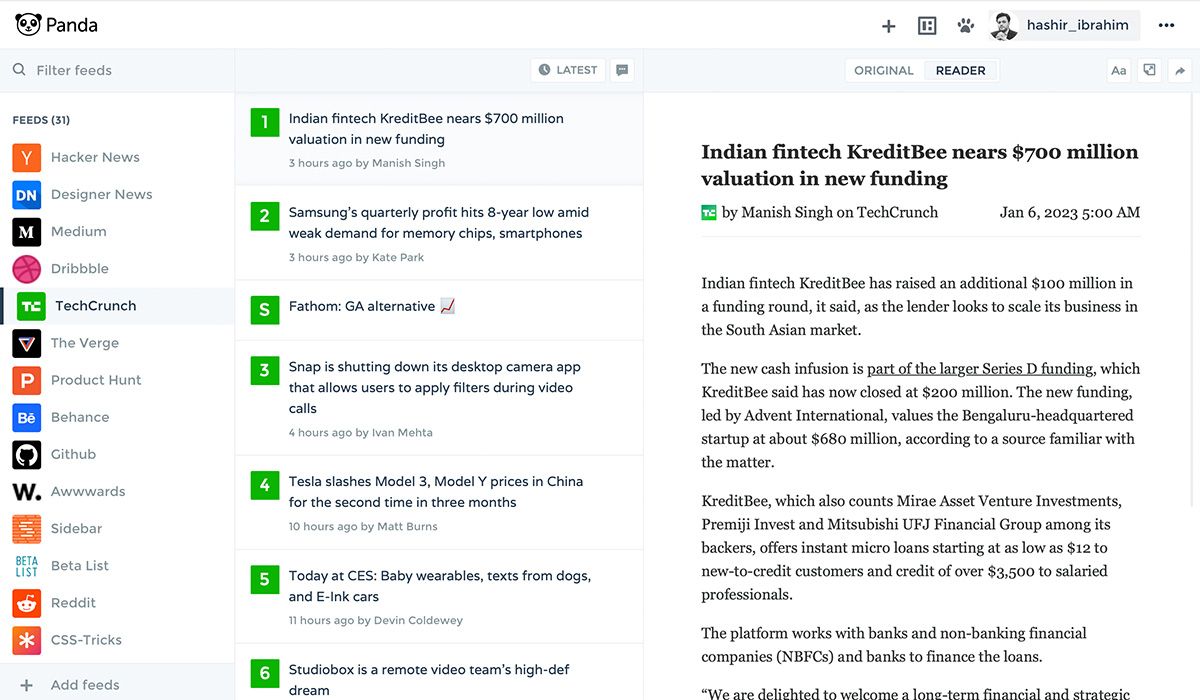Click the green number 1 badge
The height and width of the screenshot is (700, 1200).
264,122
